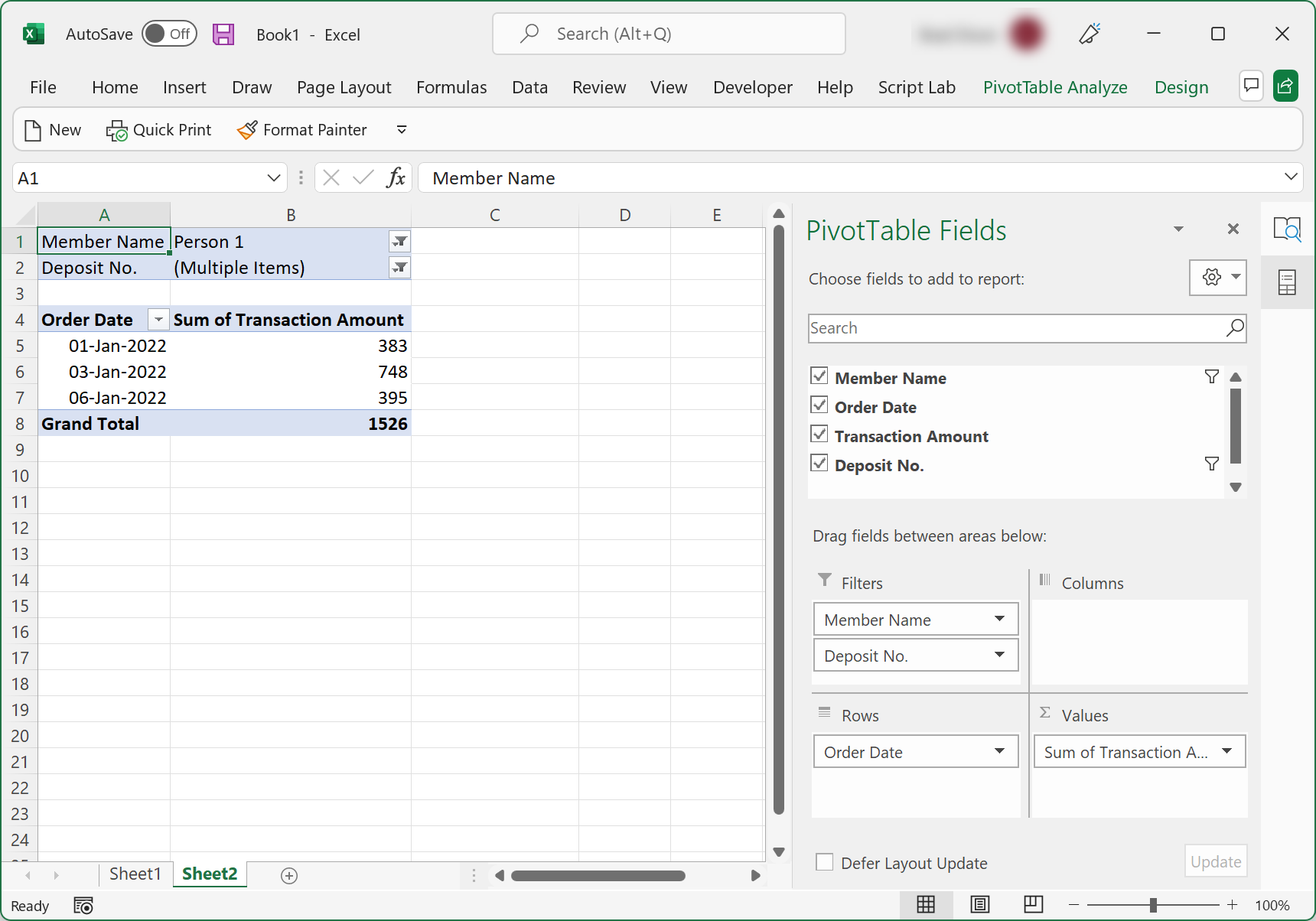The image size is (1316, 921).
Task: Toggle the AutoSave switch
Action: (170, 34)
